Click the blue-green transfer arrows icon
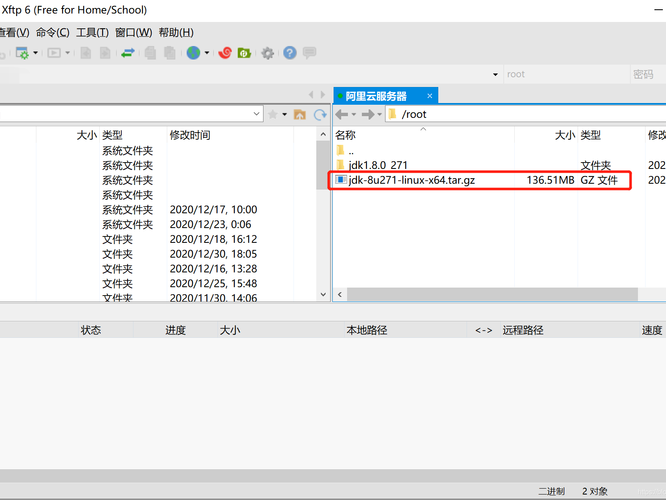This screenshot has height=500, width=666. pos(128,53)
